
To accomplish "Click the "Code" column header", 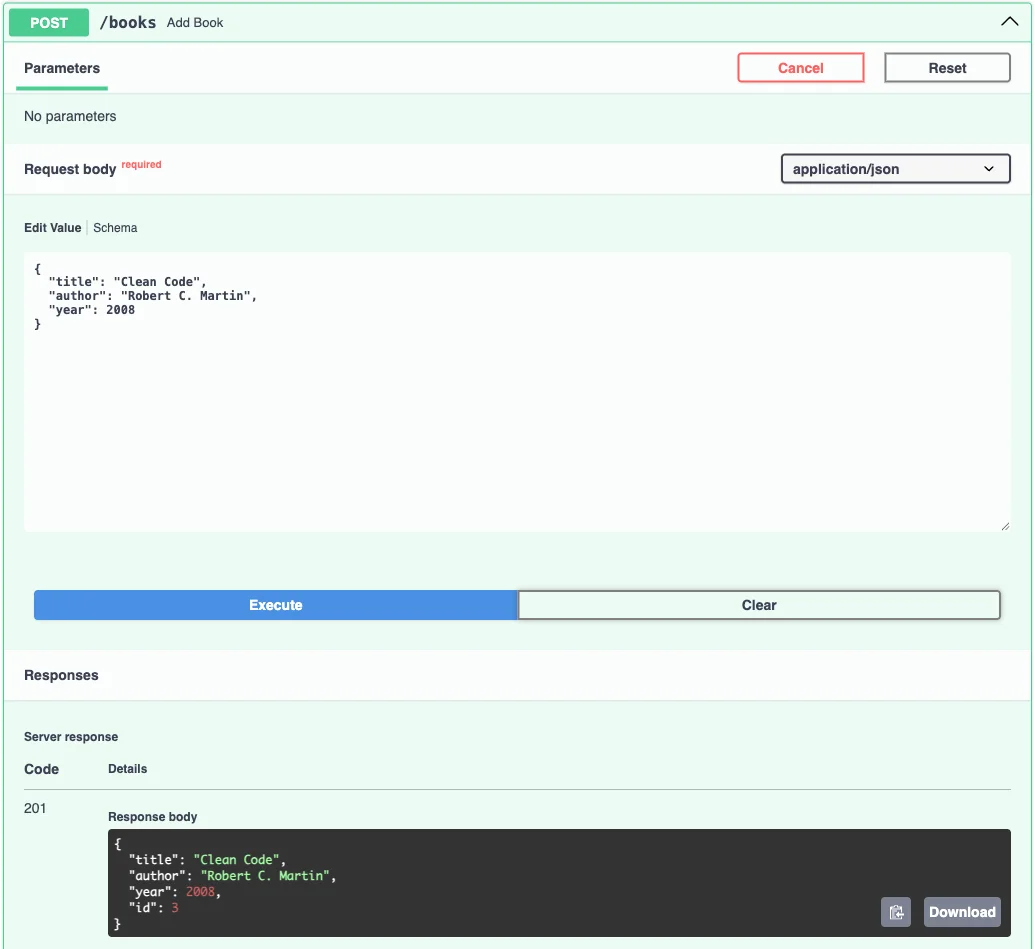I will pos(42,769).
